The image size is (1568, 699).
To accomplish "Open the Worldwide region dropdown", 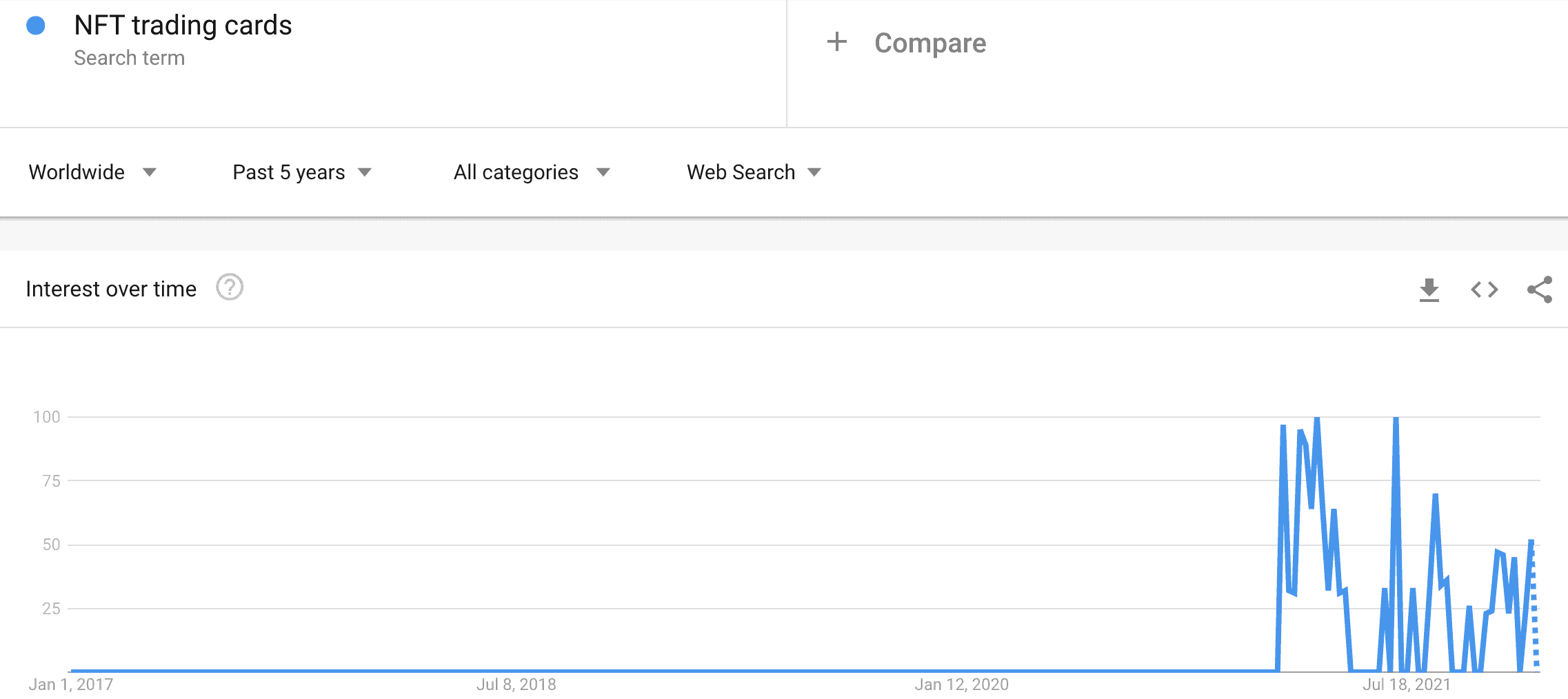I will click(92, 172).
